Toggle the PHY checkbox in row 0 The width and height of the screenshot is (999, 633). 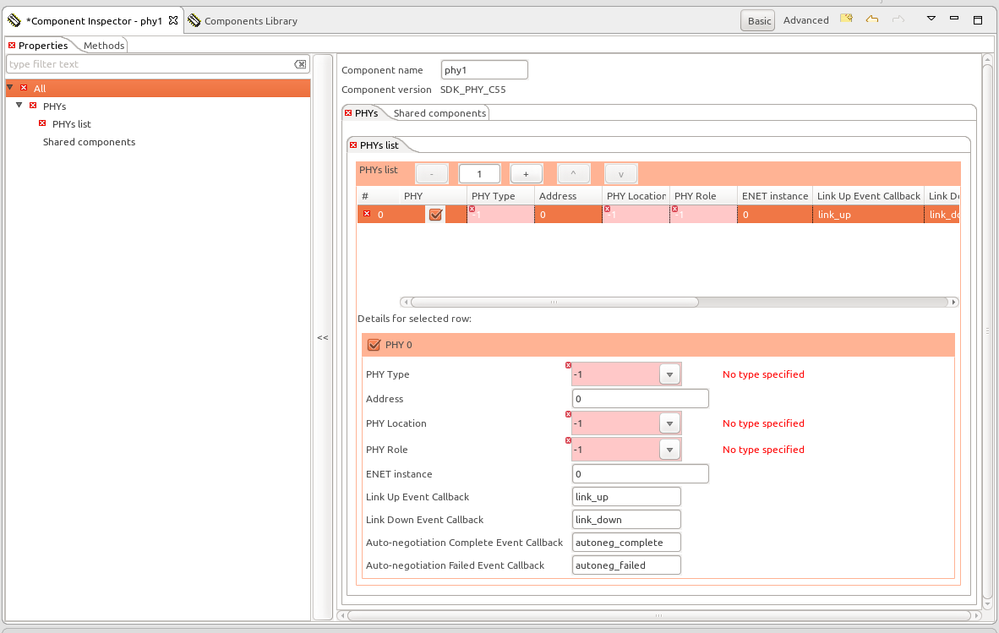(x=436, y=214)
